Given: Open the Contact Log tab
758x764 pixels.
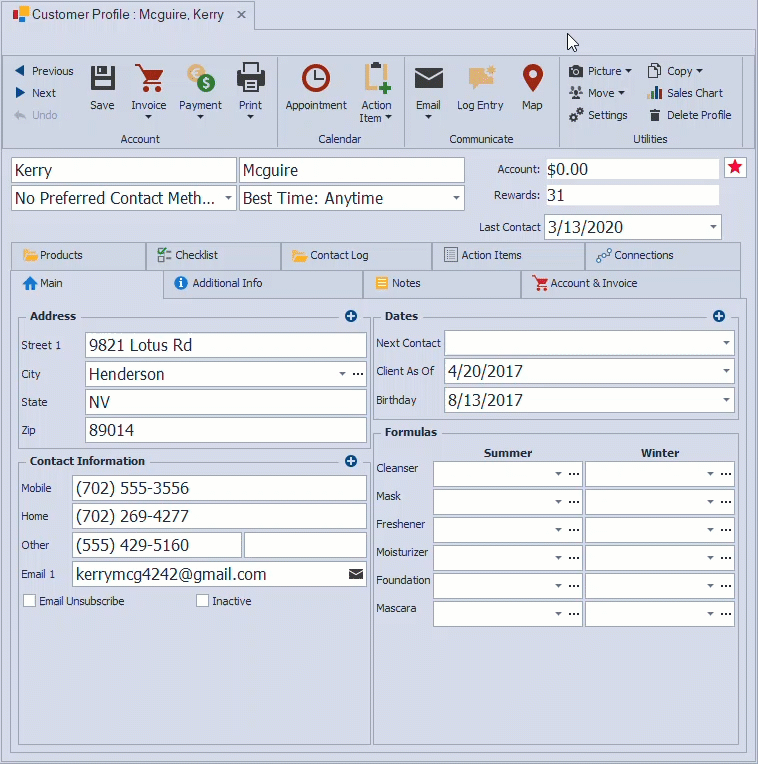Looking at the screenshot, I should [x=357, y=255].
